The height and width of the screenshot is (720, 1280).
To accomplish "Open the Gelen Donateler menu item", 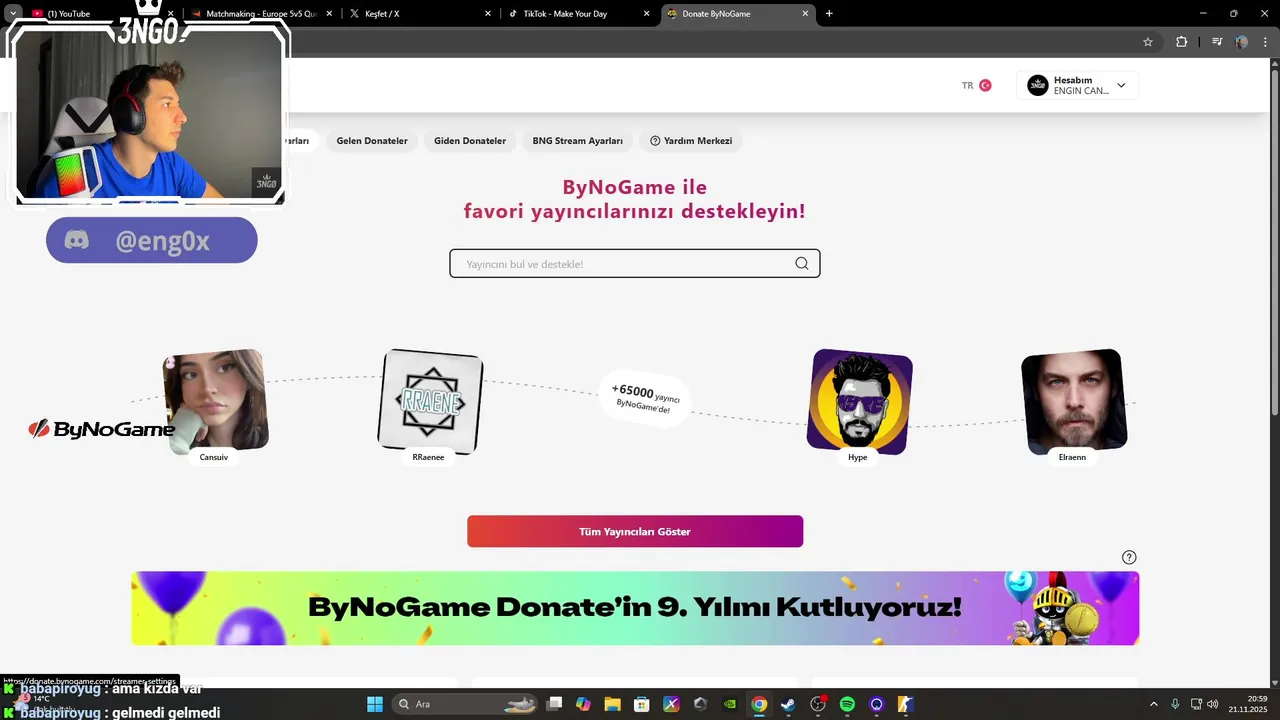I will (x=372, y=141).
